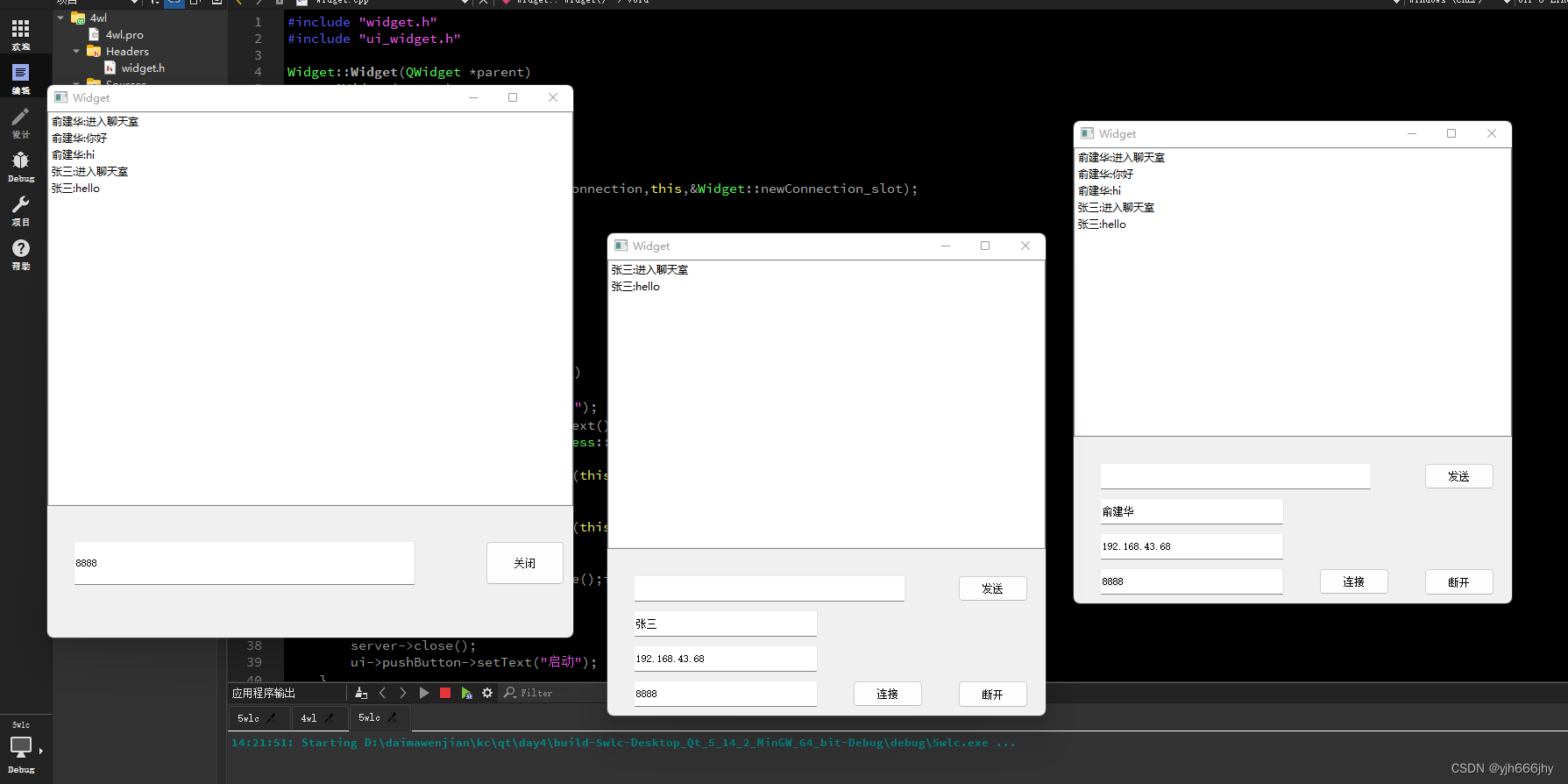Go to previous item in output pane
This screenshot has height=784, width=1568.
click(382, 693)
